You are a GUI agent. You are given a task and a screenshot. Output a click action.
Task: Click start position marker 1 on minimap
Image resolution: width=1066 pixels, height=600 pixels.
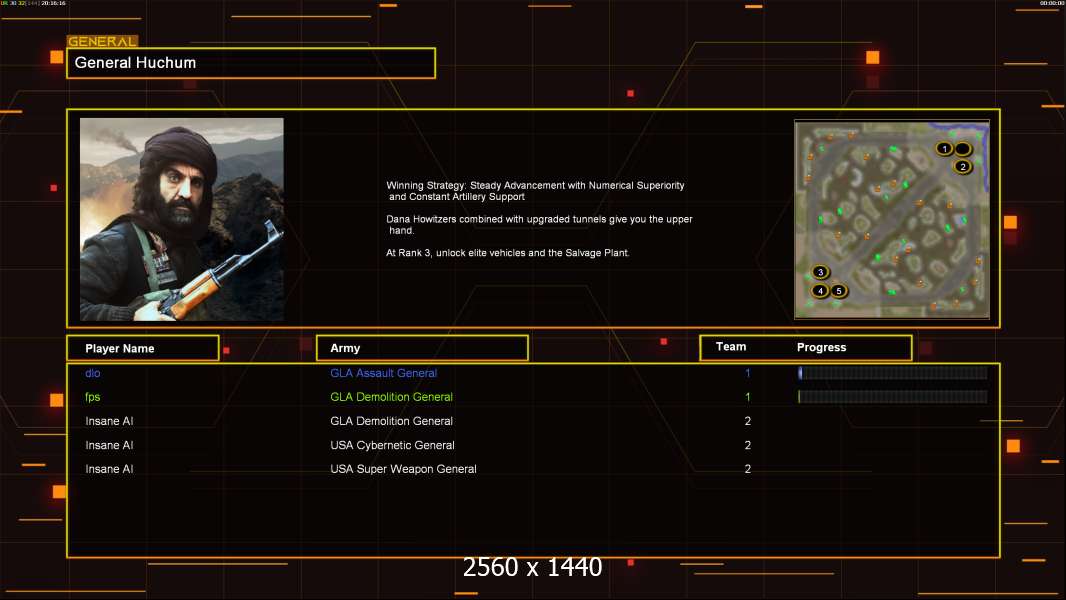944,149
